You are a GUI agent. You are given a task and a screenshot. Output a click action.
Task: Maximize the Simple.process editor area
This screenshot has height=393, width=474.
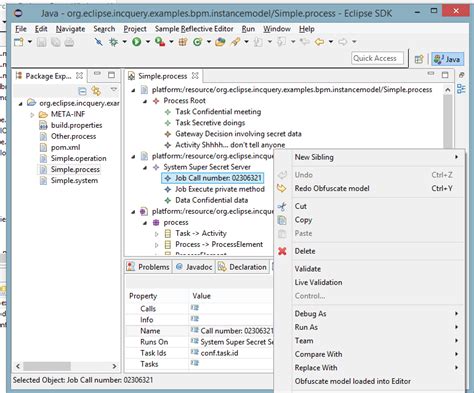[445, 75]
